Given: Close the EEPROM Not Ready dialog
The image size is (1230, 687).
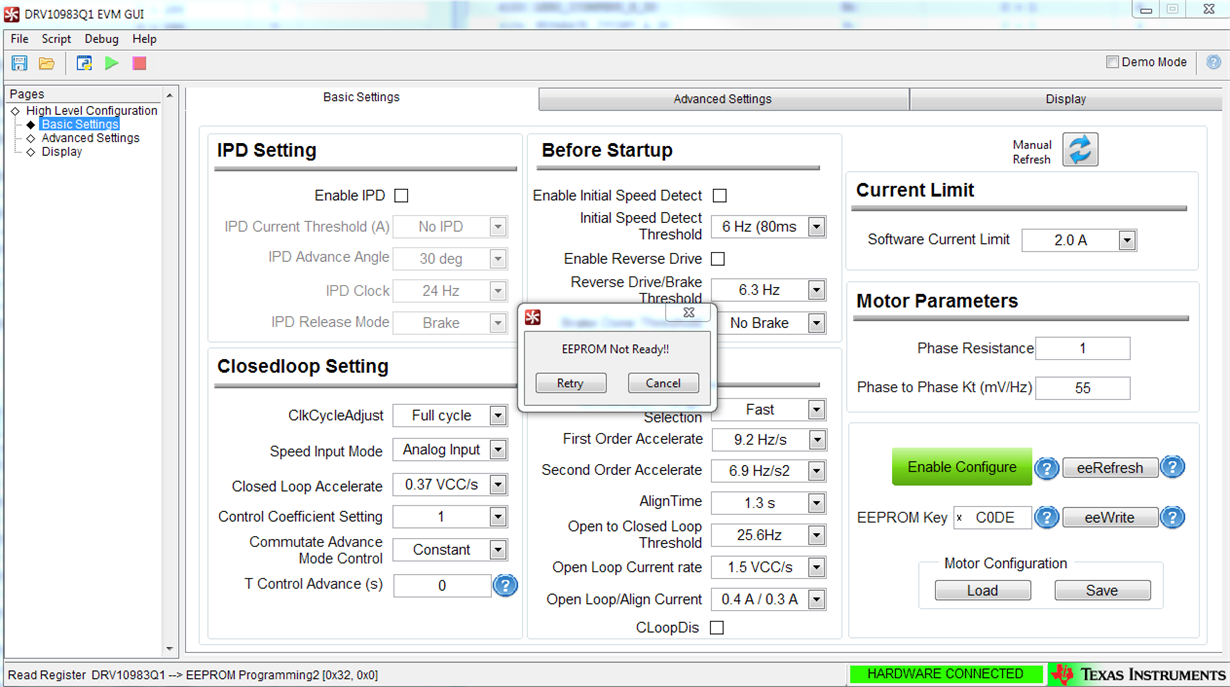Looking at the screenshot, I should tap(688, 312).
